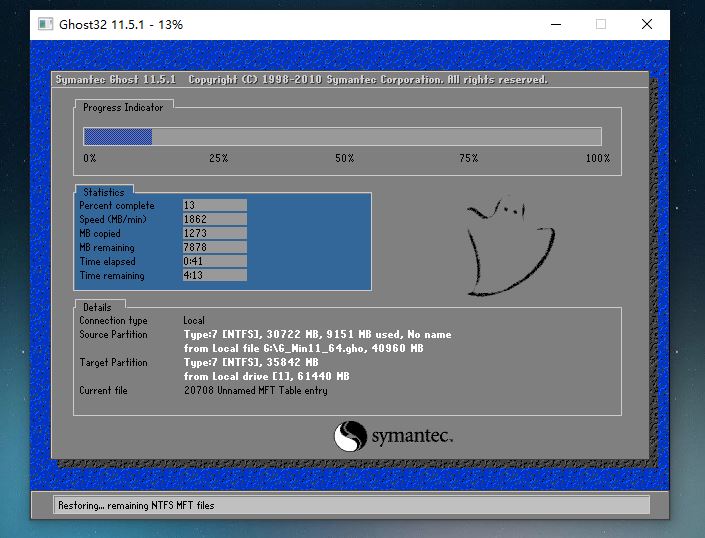Click the symantec brand text
705x538 pixels.
(x=411, y=437)
